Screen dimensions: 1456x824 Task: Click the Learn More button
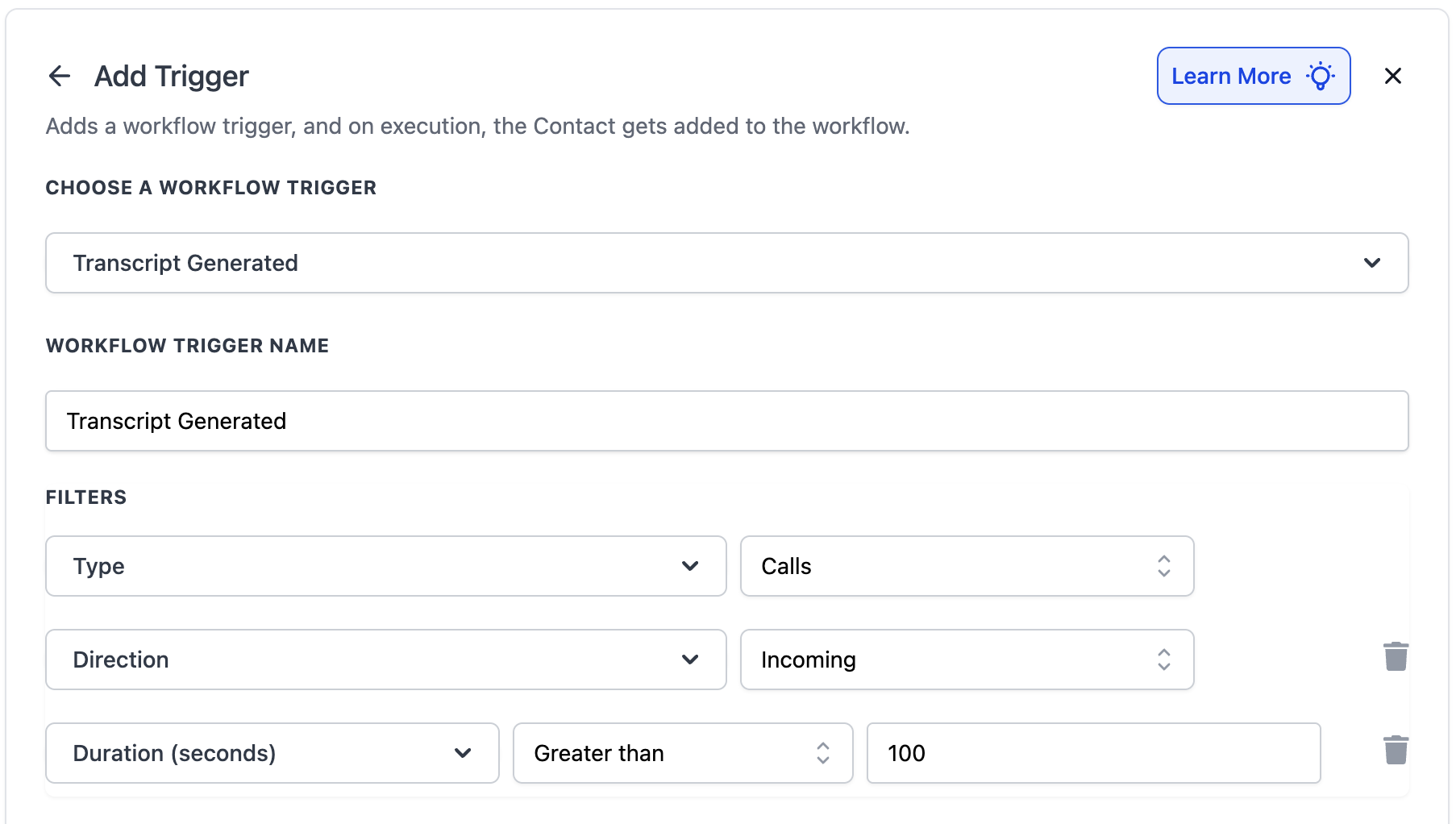[x=1231, y=77]
